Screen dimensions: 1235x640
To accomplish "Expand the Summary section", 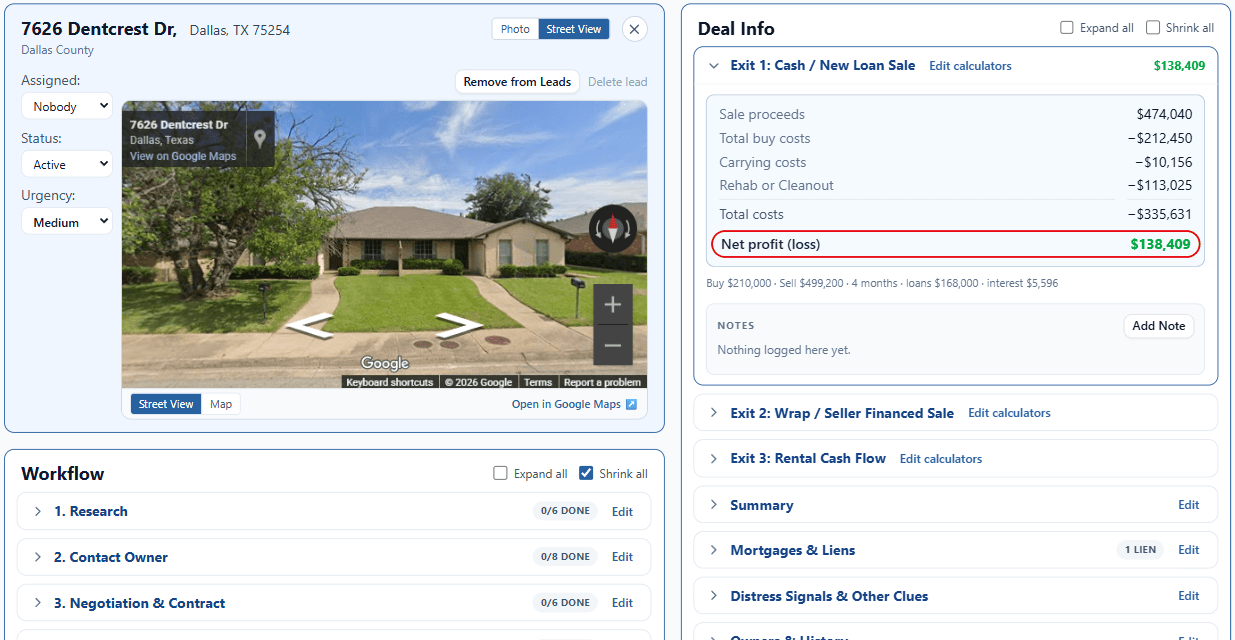I will click(714, 505).
